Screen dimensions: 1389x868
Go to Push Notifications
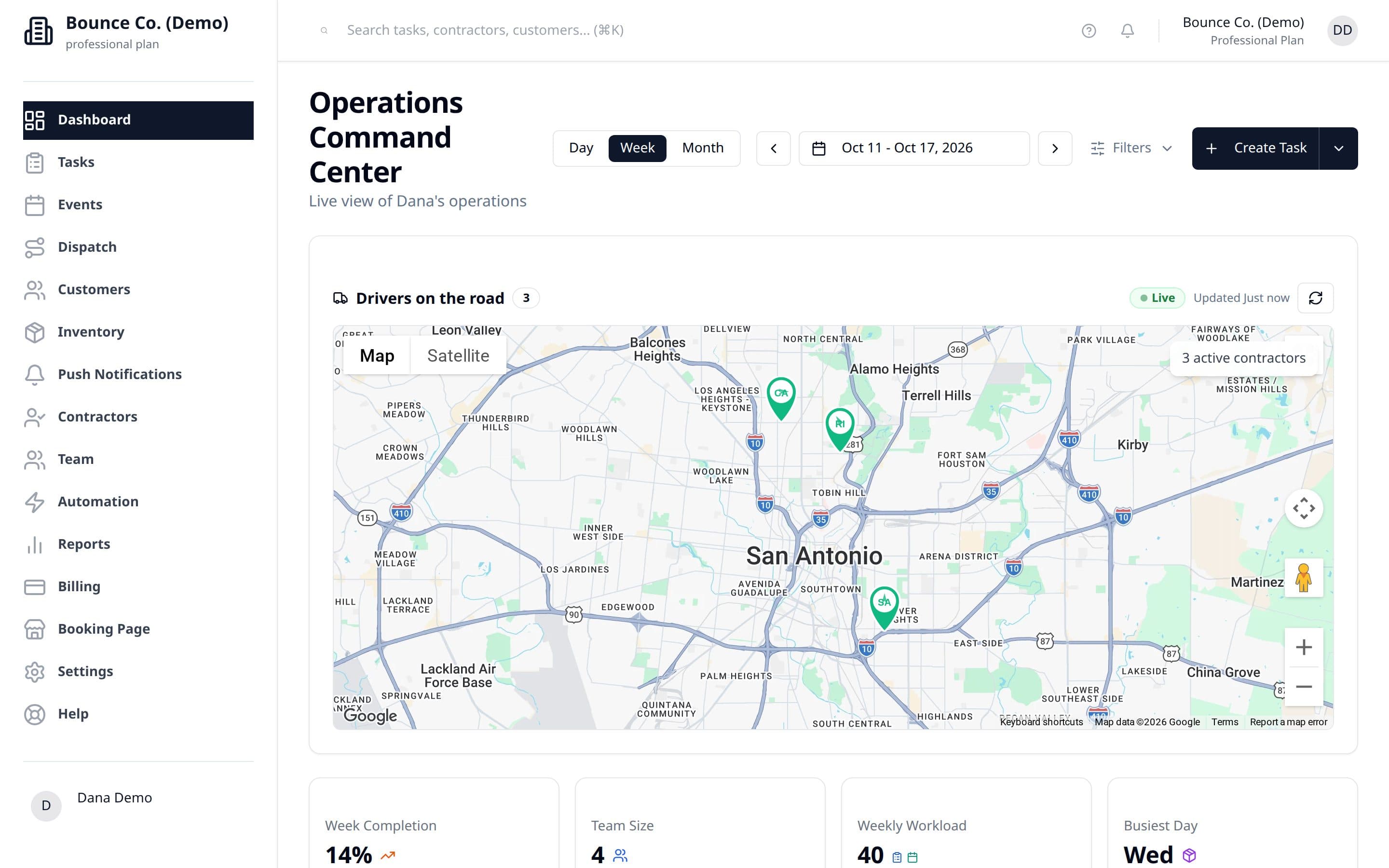tap(138, 375)
